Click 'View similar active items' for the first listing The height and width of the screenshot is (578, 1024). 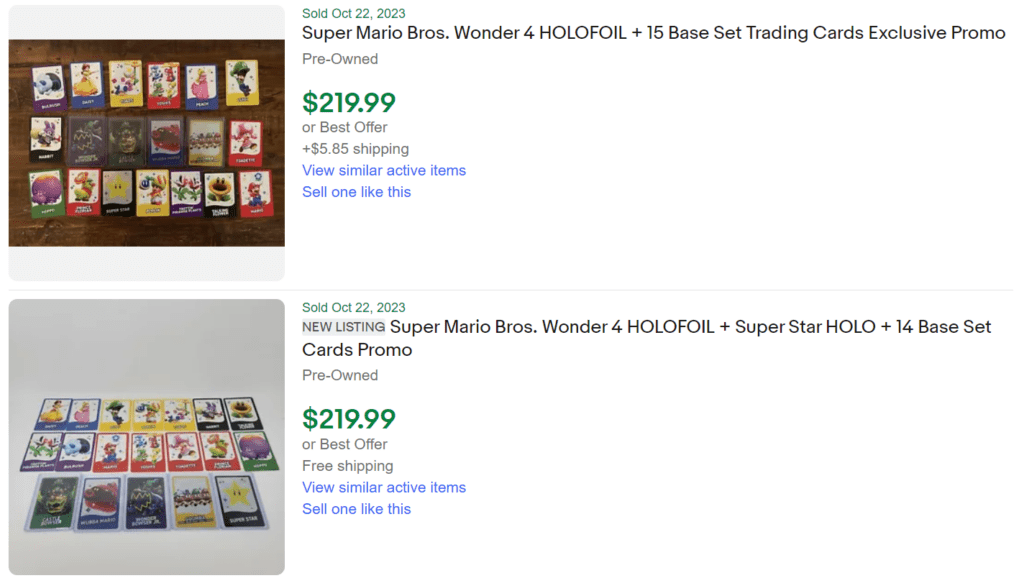click(384, 170)
